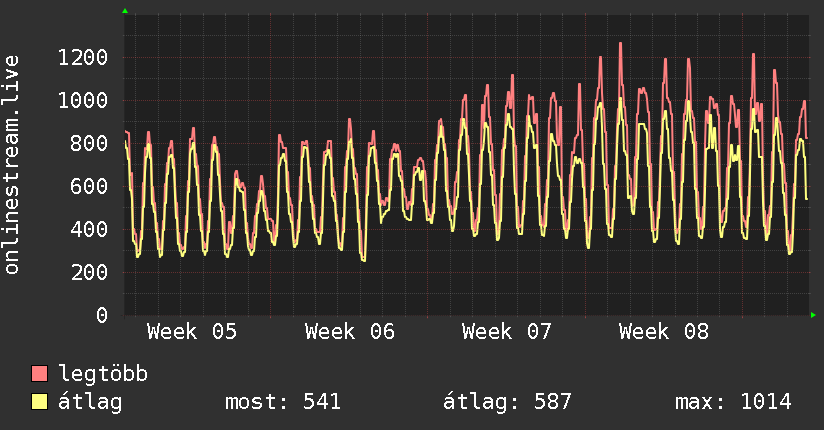Select the 'átlag: 587' statistic text
The image size is (824, 430).
point(507,402)
